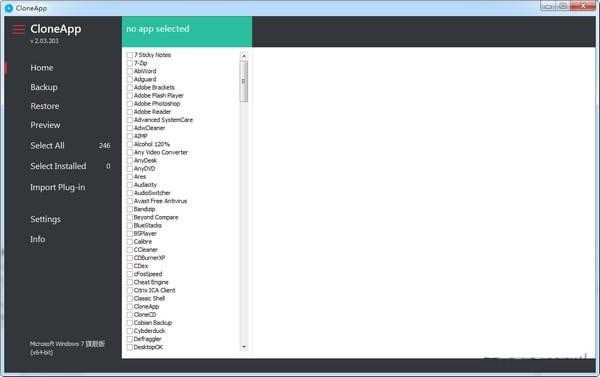Image resolution: width=600 pixels, height=377 pixels.
Task: Select the Defraggler checkbox
Action: (x=130, y=339)
